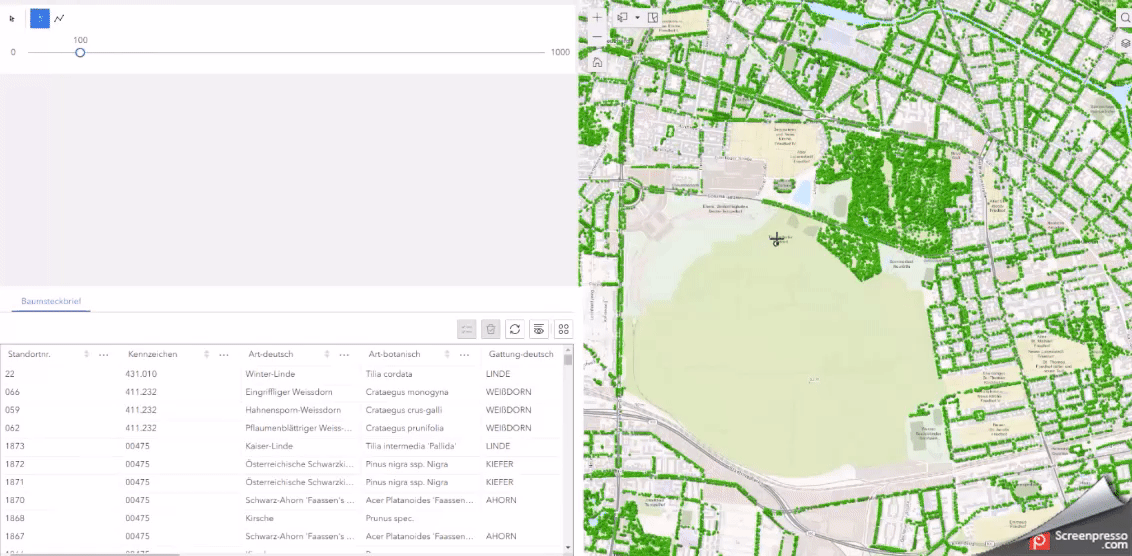Zoom in on the map
The height and width of the screenshot is (556, 1132).
point(597,17)
